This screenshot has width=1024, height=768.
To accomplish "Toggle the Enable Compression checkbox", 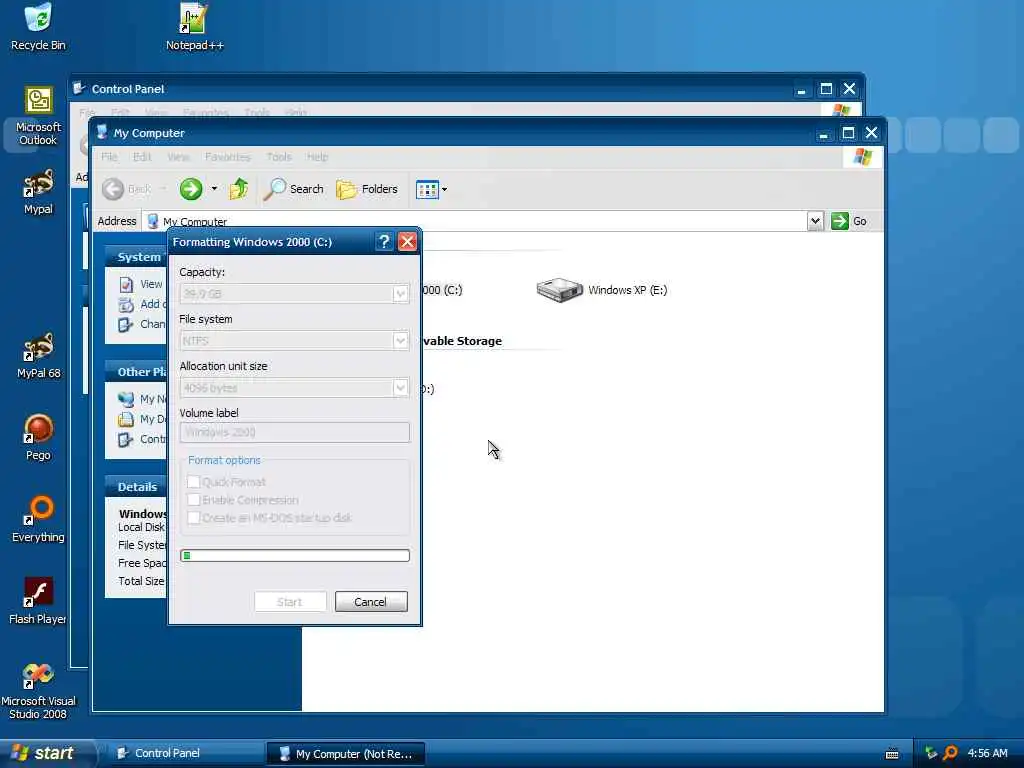I will pos(193,500).
